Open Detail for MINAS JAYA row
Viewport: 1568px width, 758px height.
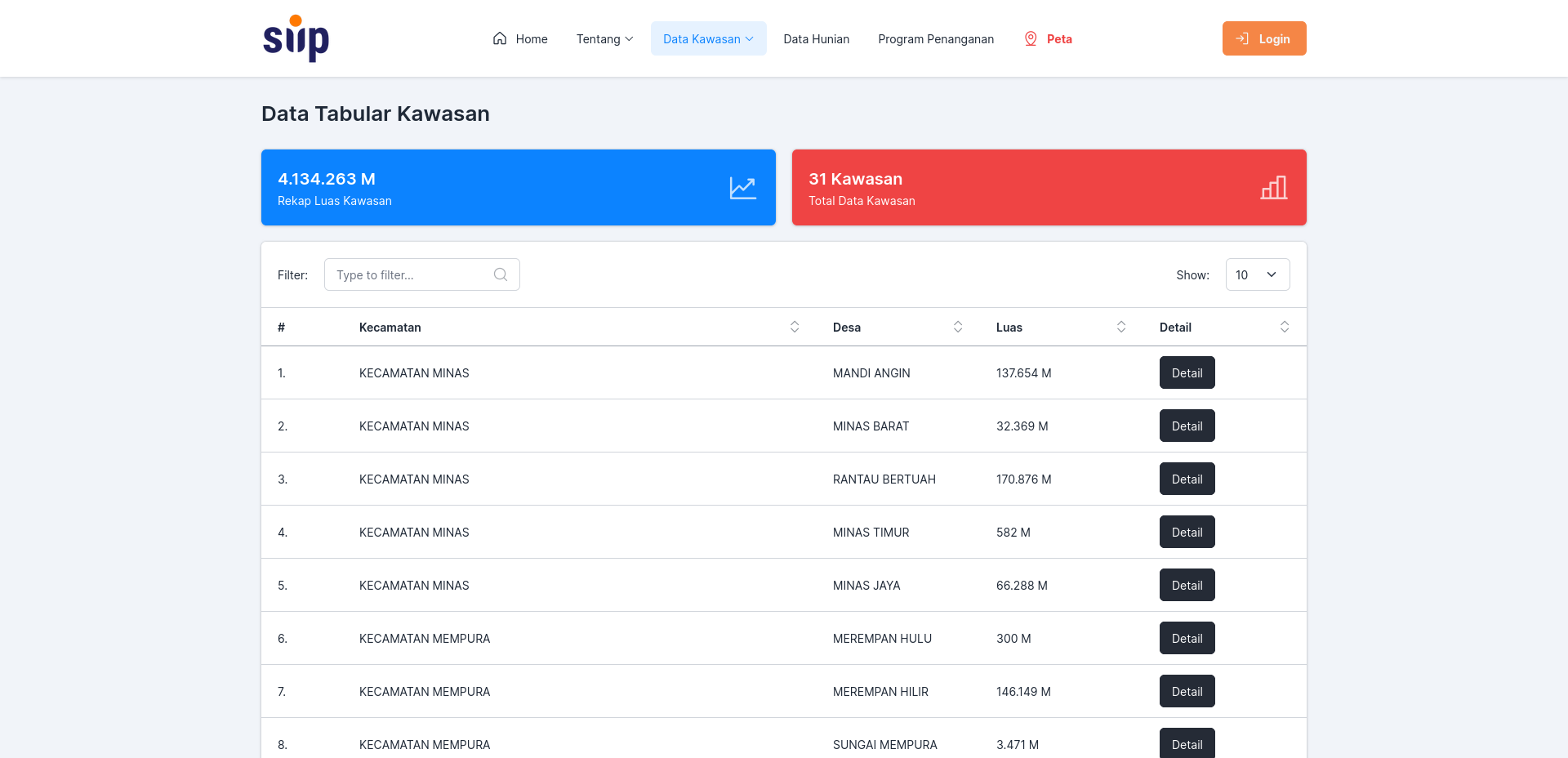(x=1187, y=585)
